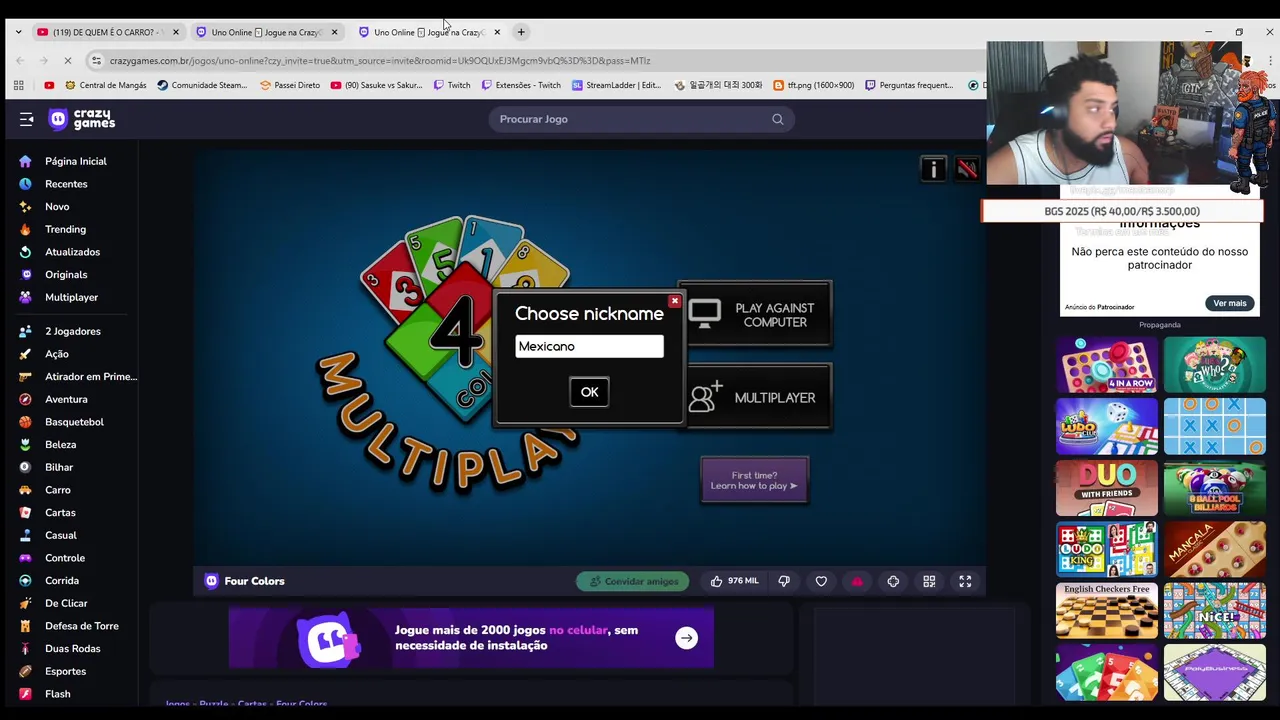Confirm nickname with OK button

pyautogui.click(x=589, y=392)
